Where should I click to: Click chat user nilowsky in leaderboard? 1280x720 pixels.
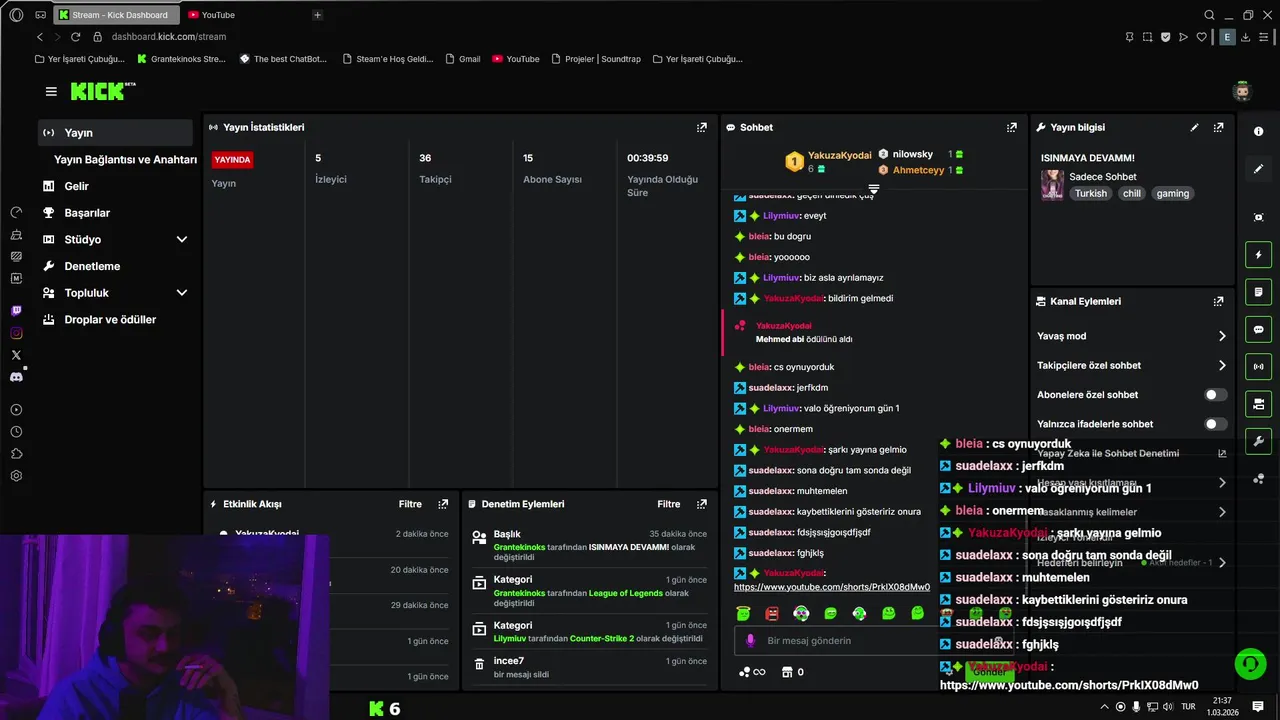pos(912,154)
